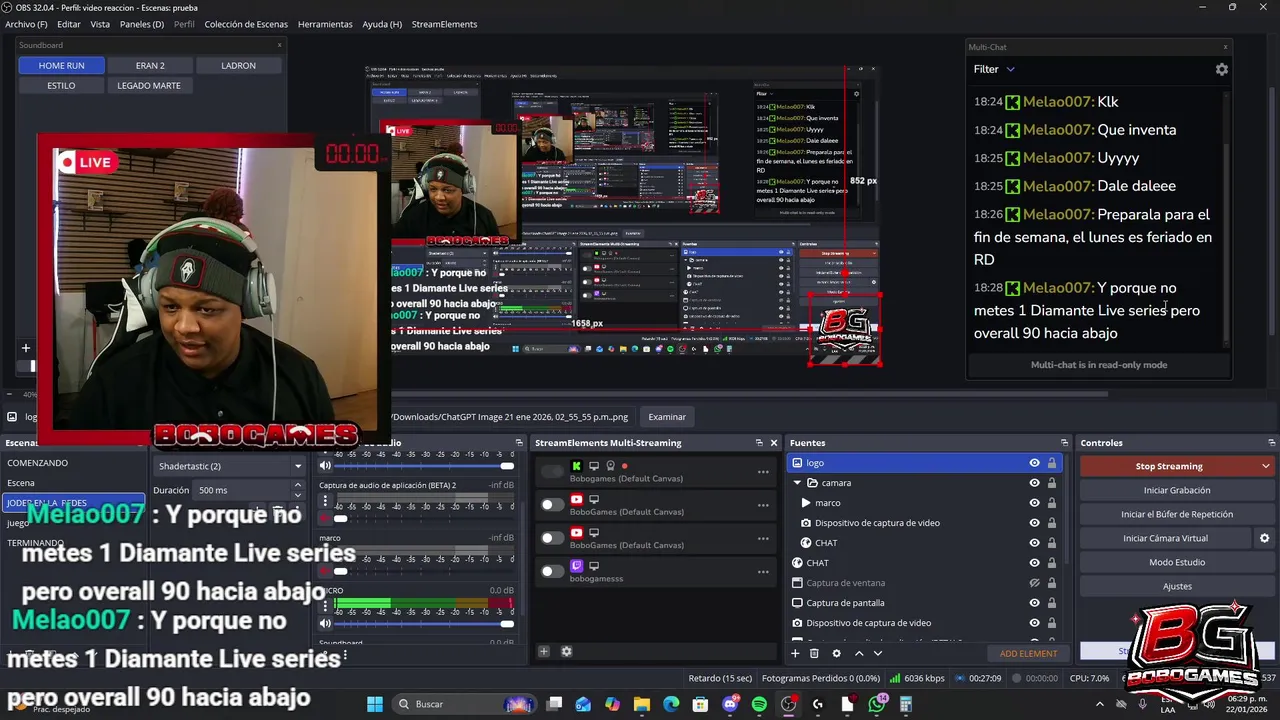Click Iniciar el Búfer de Repetición

1177,514
